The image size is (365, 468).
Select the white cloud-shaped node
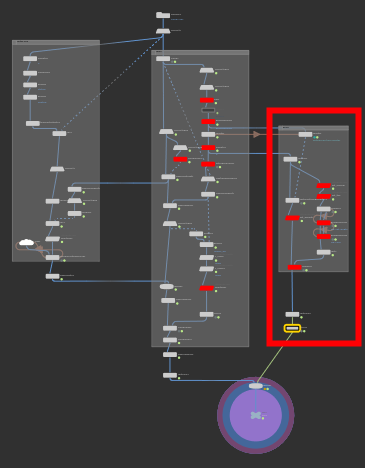[x=26, y=242]
